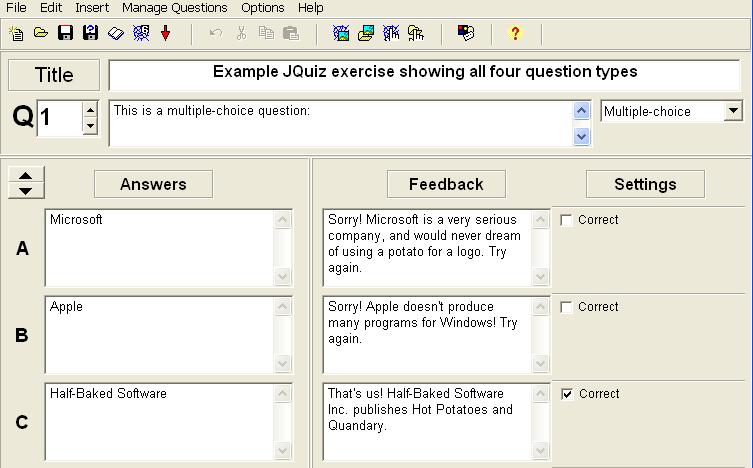This screenshot has height=468, width=753.
Task: Open the Insert menu
Action: [x=92, y=8]
